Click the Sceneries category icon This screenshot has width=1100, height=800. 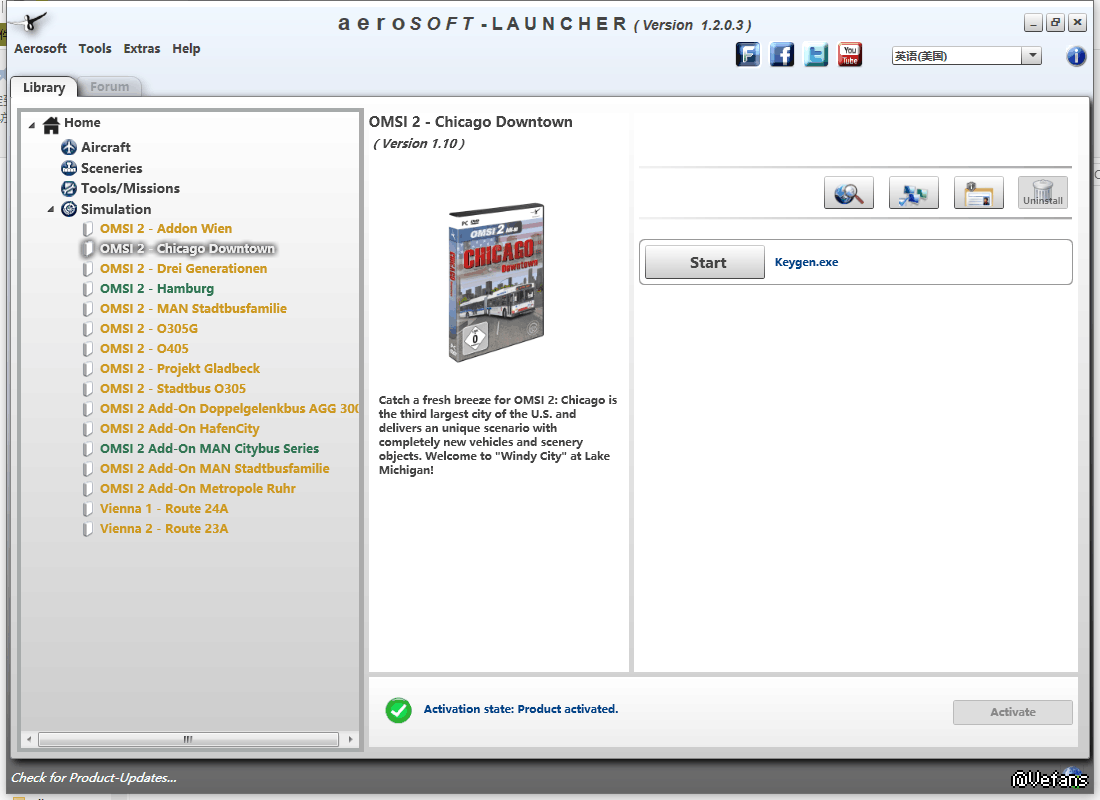point(69,168)
